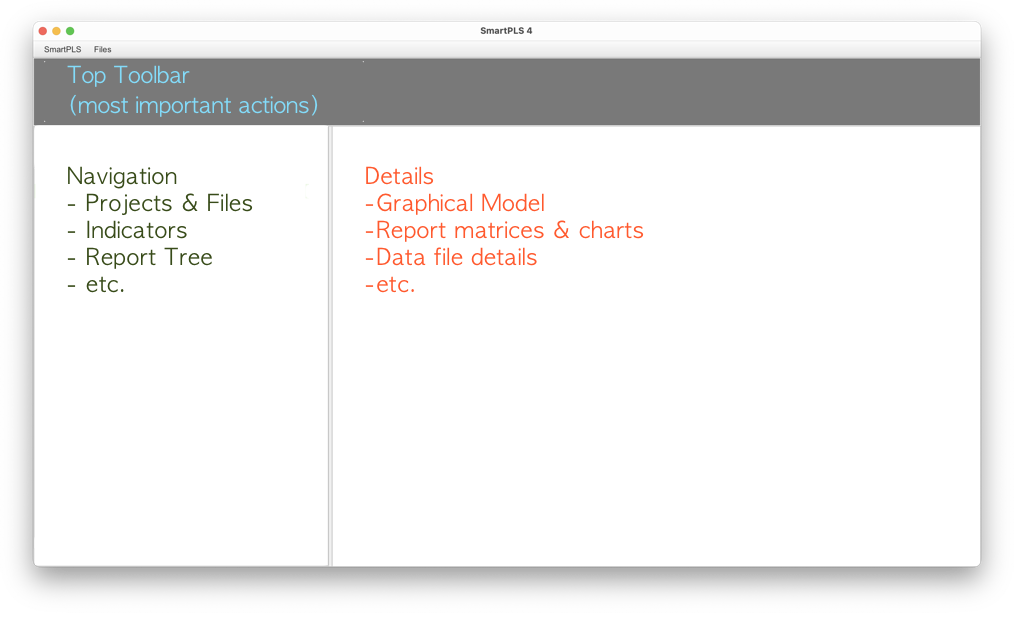Screen dimensions: 1024x623
Task: Click the yellow minimize traffic light
Action: tap(54, 31)
